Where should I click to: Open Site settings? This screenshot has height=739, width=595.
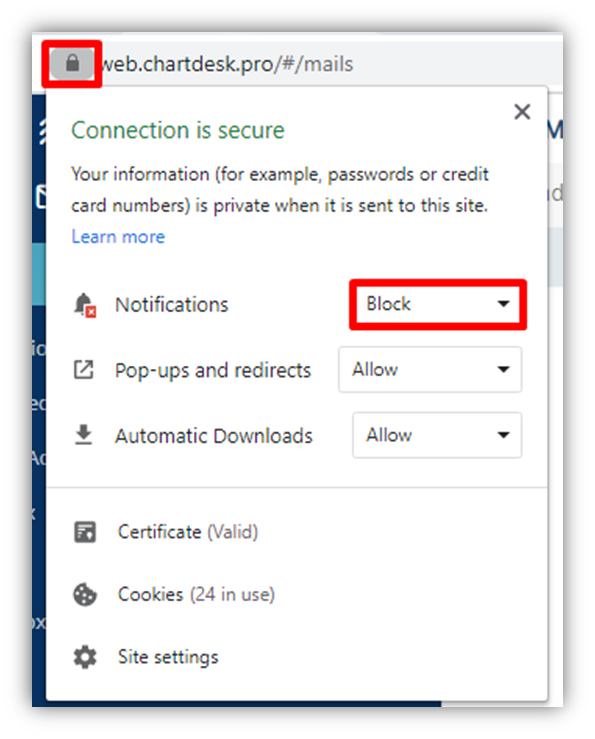(168, 657)
